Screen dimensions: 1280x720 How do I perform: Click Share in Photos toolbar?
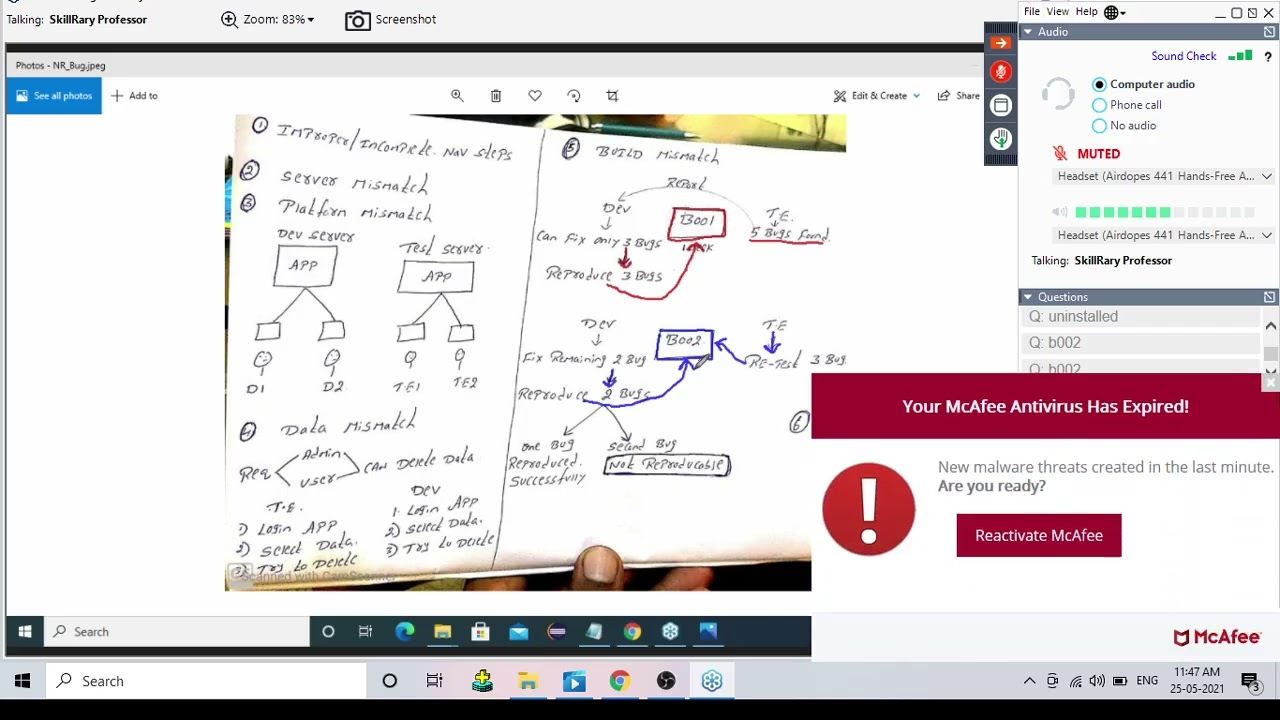(x=959, y=96)
